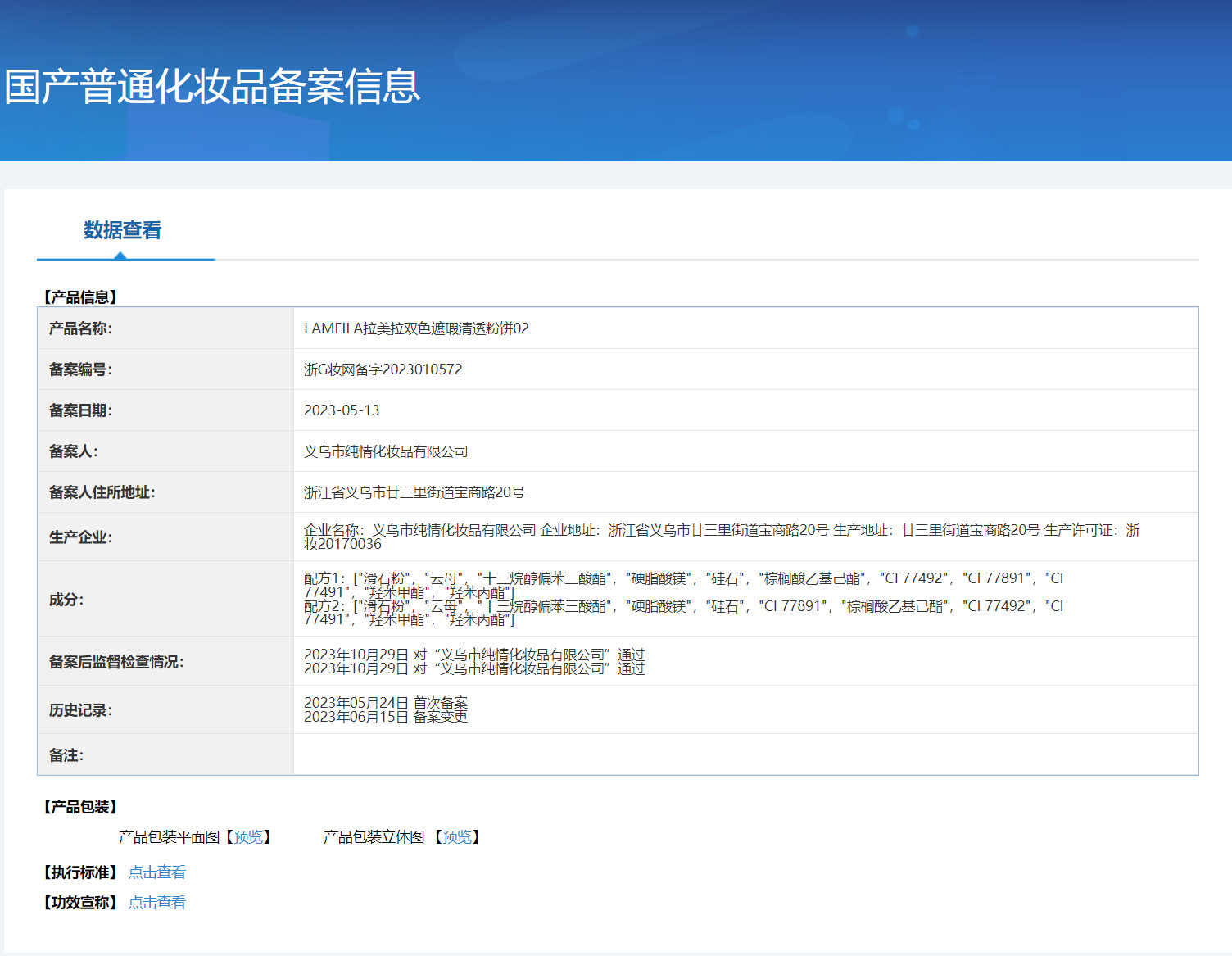The image size is (1232, 956).
Task: Select the 备案编号 value 浙G妆网备字2023010572
Action: [x=383, y=369]
